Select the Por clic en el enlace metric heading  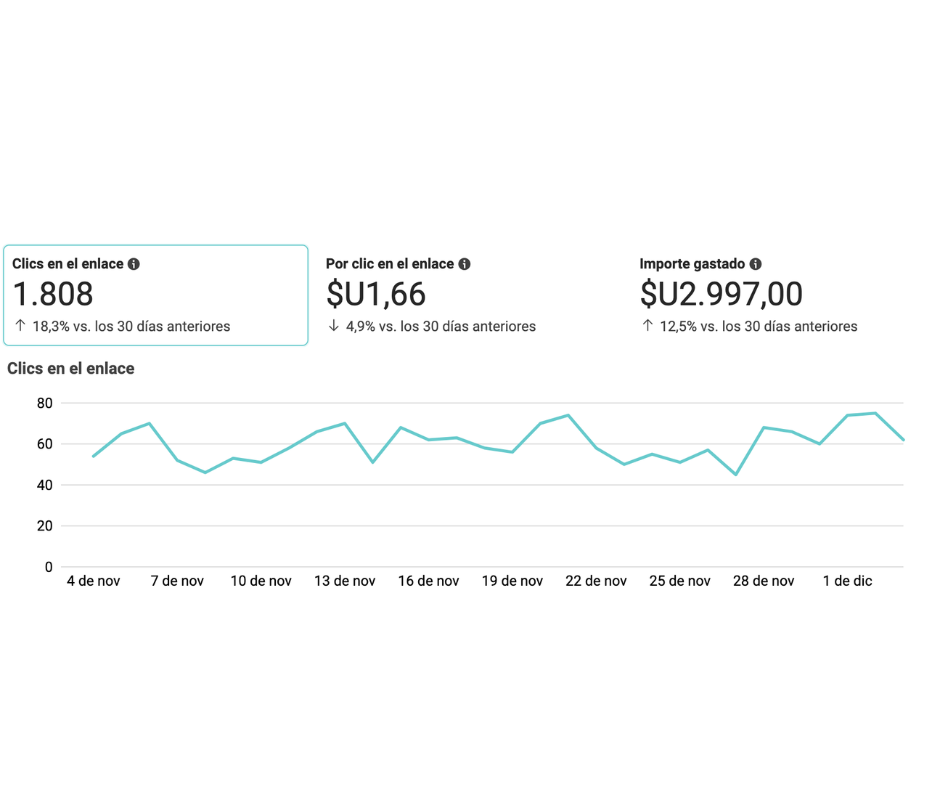point(390,264)
